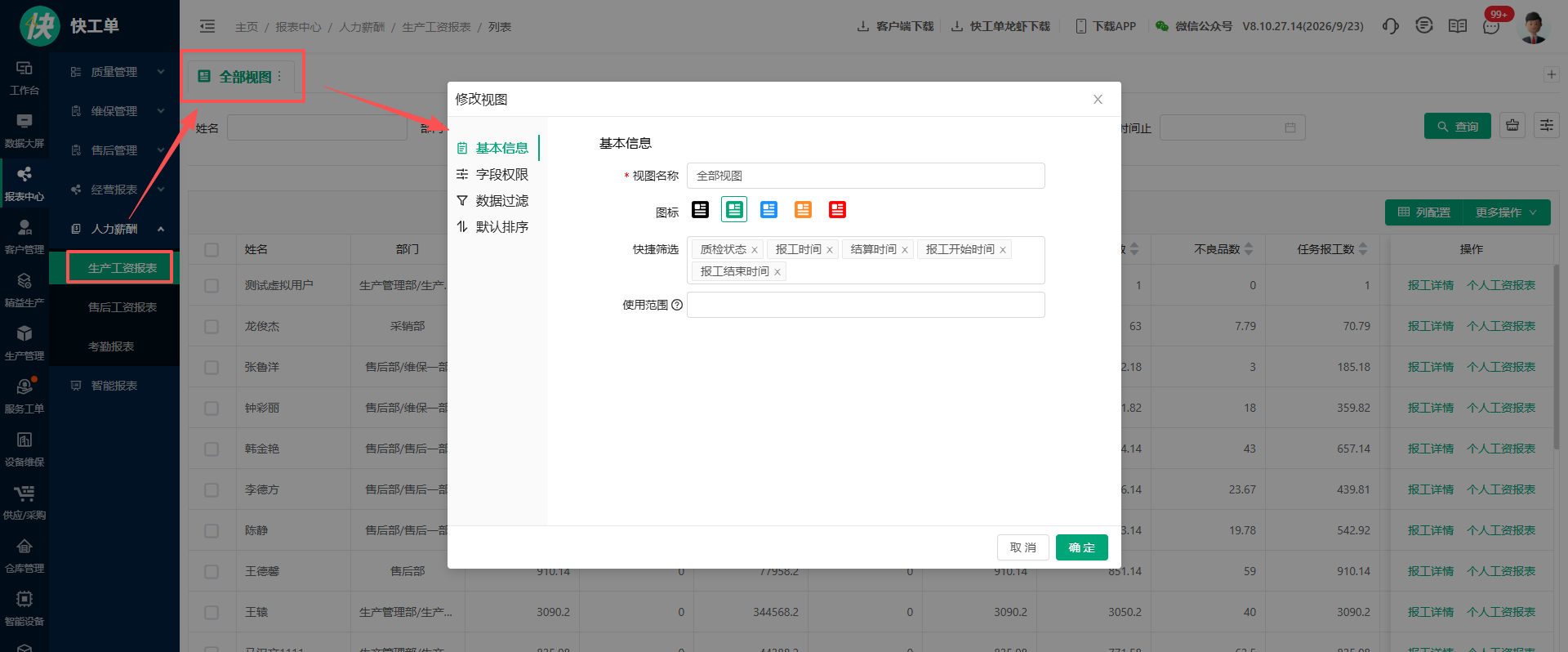The width and height of the screenshot is (1568, 652).
Task: Expand the 质量管理 sidebar menu
Action: pos(114,72)
